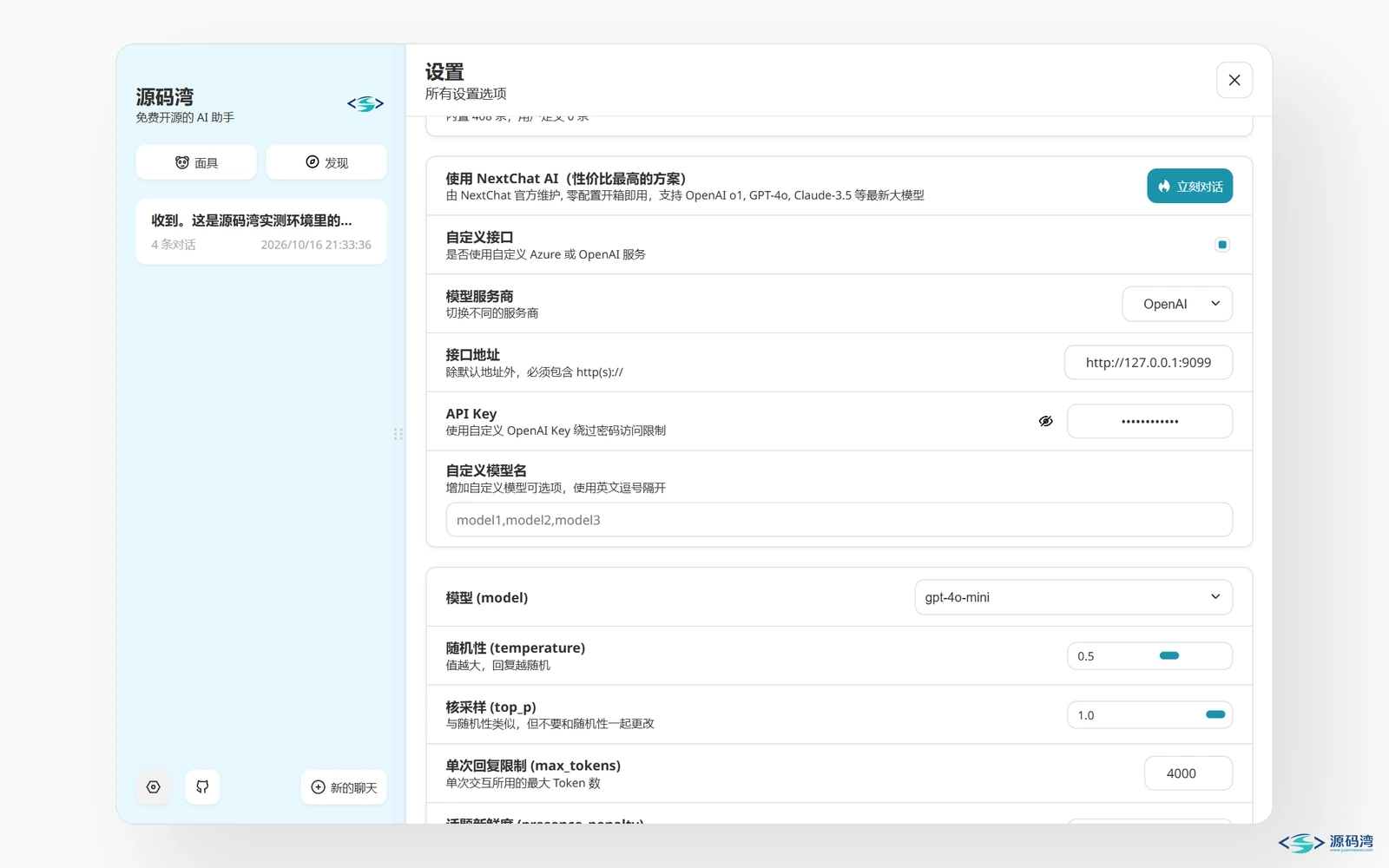
Task: Open the 发现 discover button
Action: 326,162
